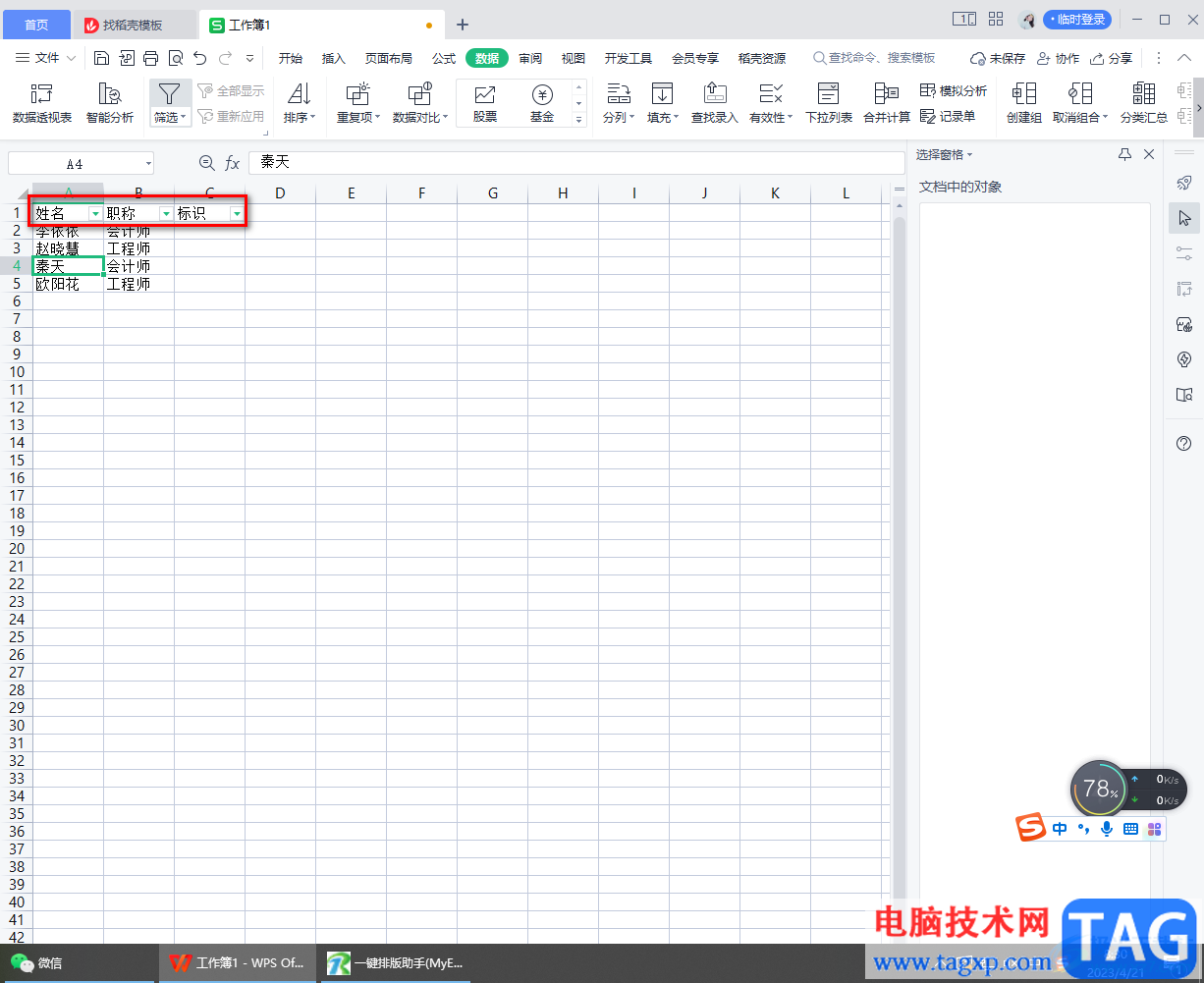Select cell containing 欧阳花

pos(68,284)
